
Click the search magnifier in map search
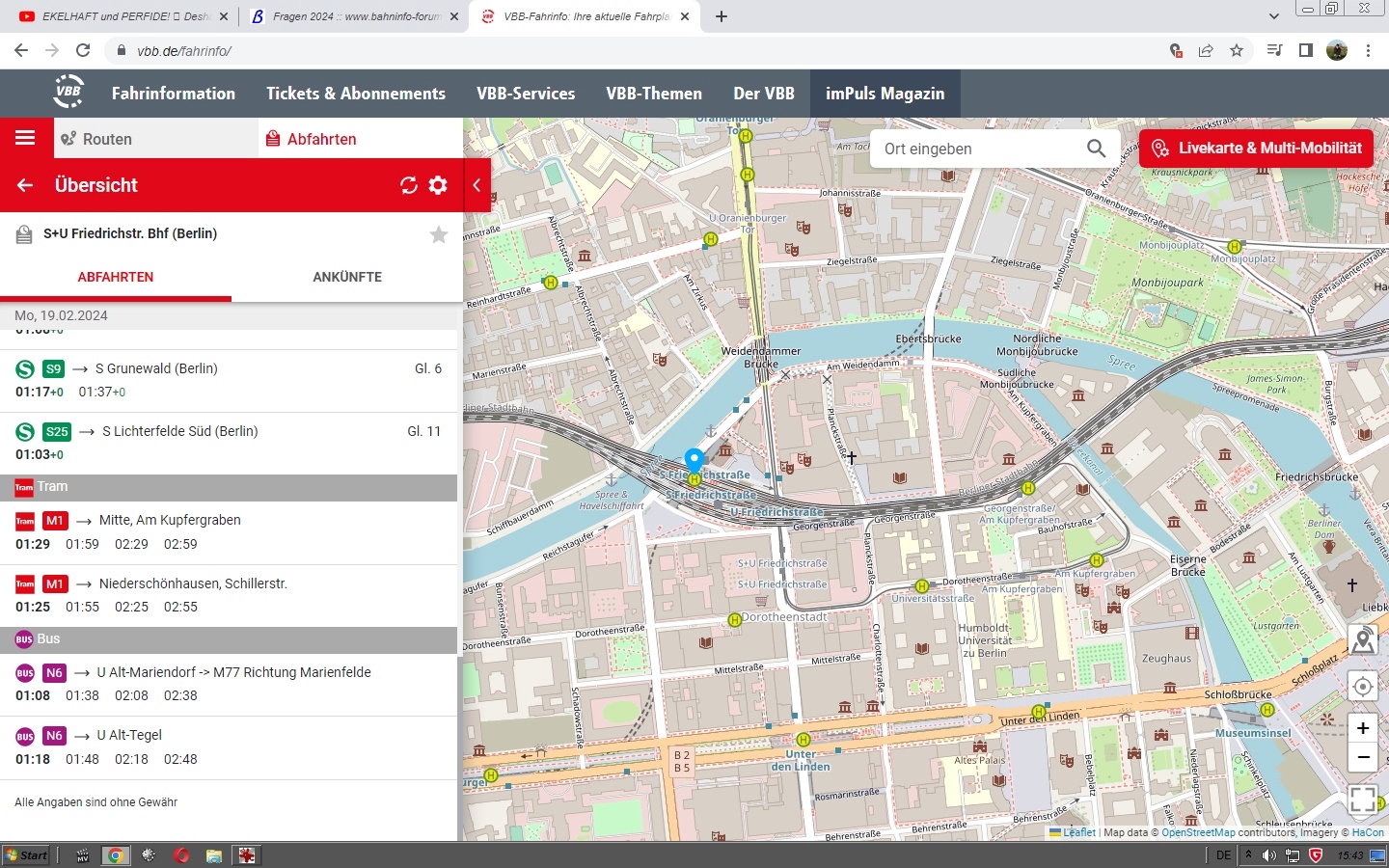click(1096, 149)
